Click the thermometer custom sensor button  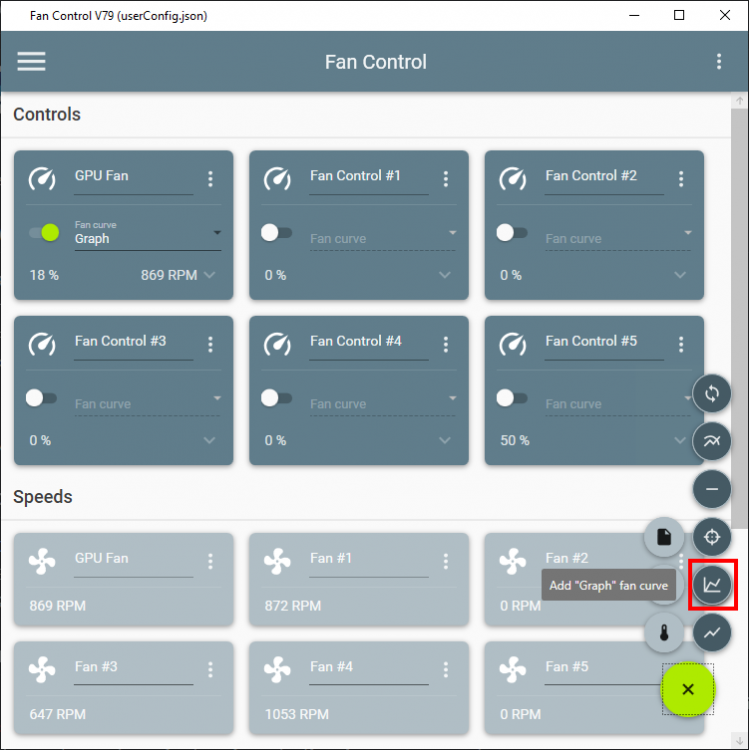pyautogui.click(x=663, y=632)
